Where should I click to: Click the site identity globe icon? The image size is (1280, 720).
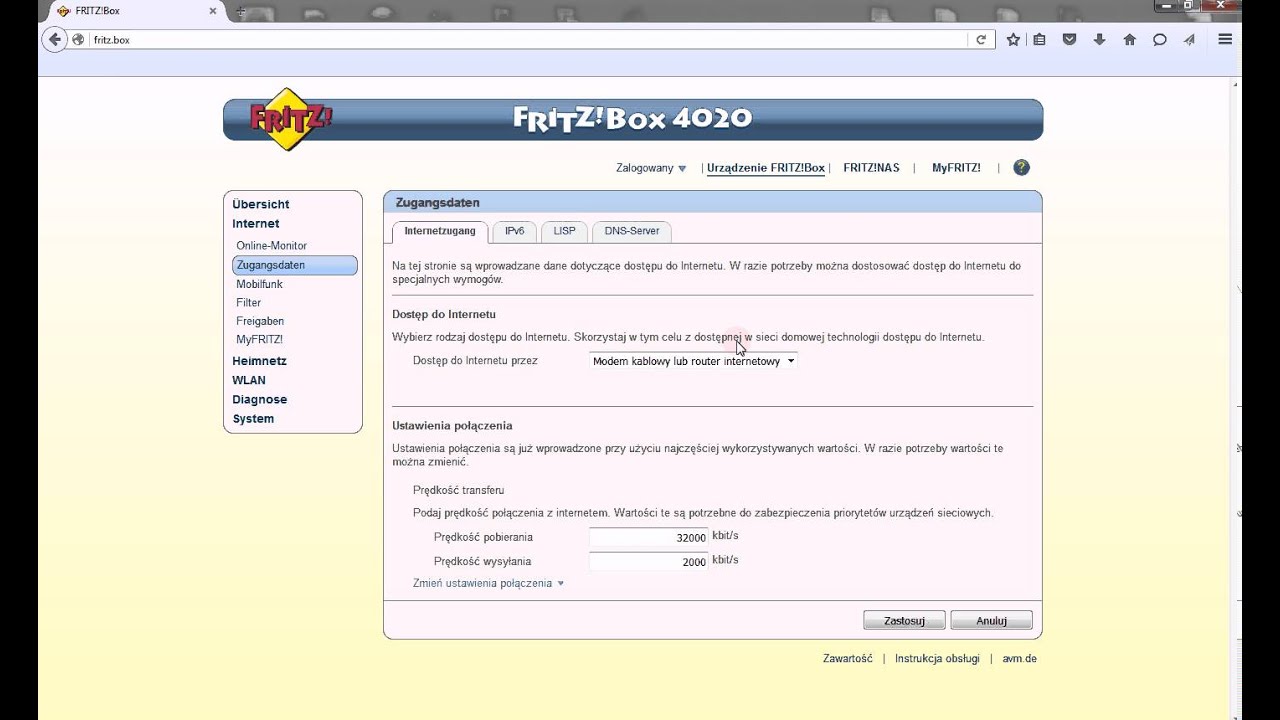point(79,40)
